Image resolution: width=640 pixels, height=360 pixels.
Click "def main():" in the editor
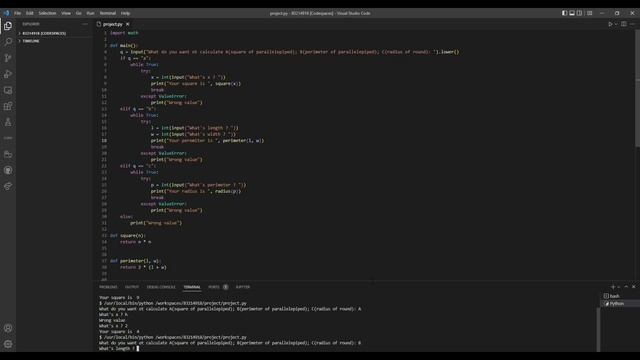pos(124,45)
